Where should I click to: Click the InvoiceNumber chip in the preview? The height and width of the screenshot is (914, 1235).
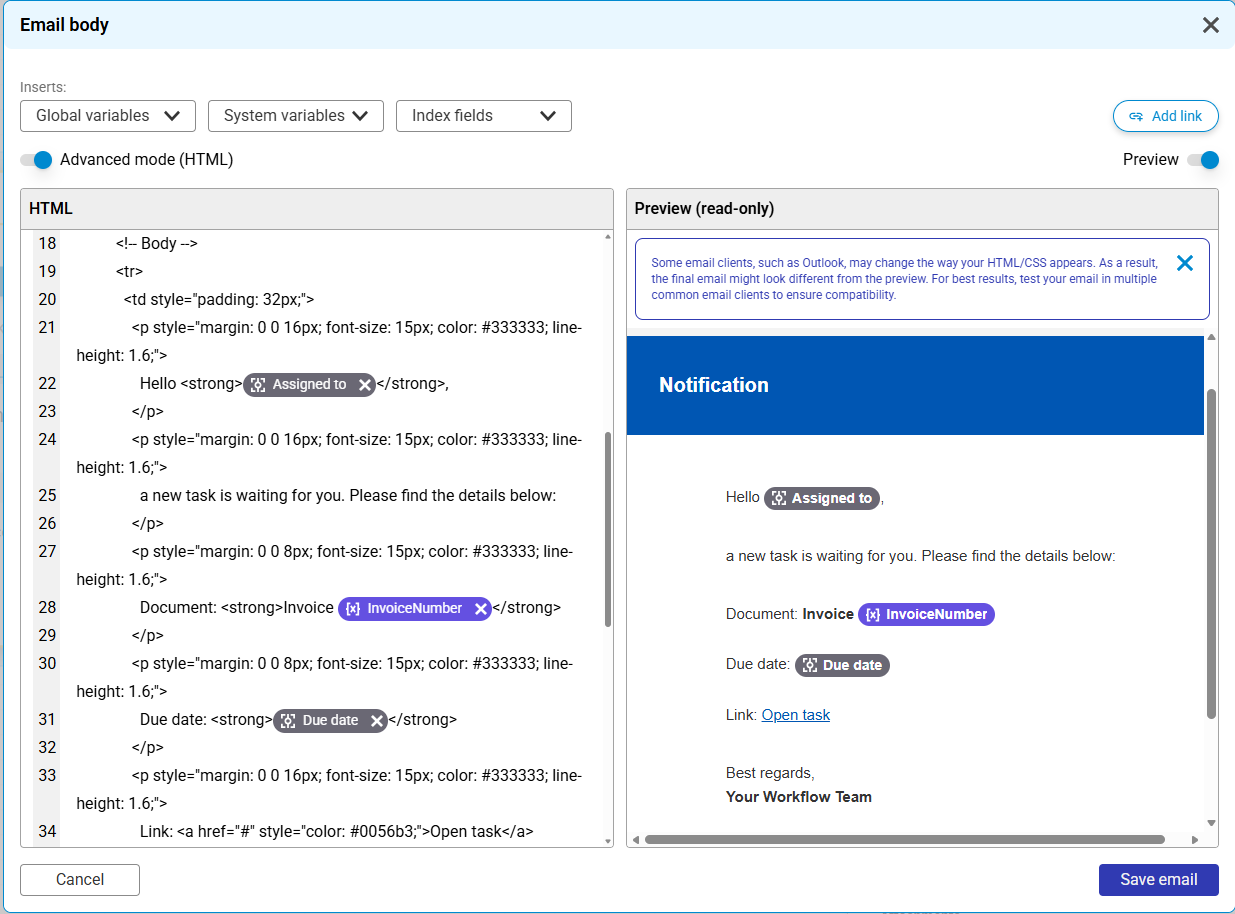[x=926, y=614]
